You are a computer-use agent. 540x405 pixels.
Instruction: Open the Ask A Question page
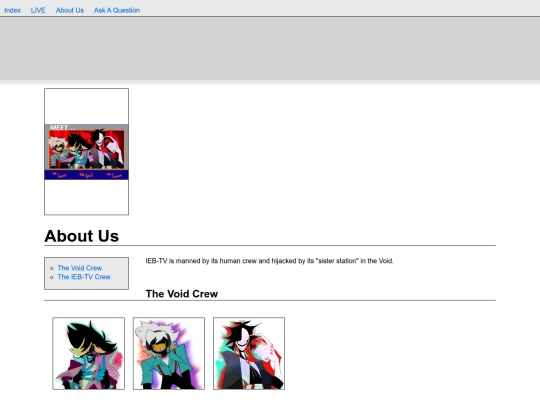[117, 10]
